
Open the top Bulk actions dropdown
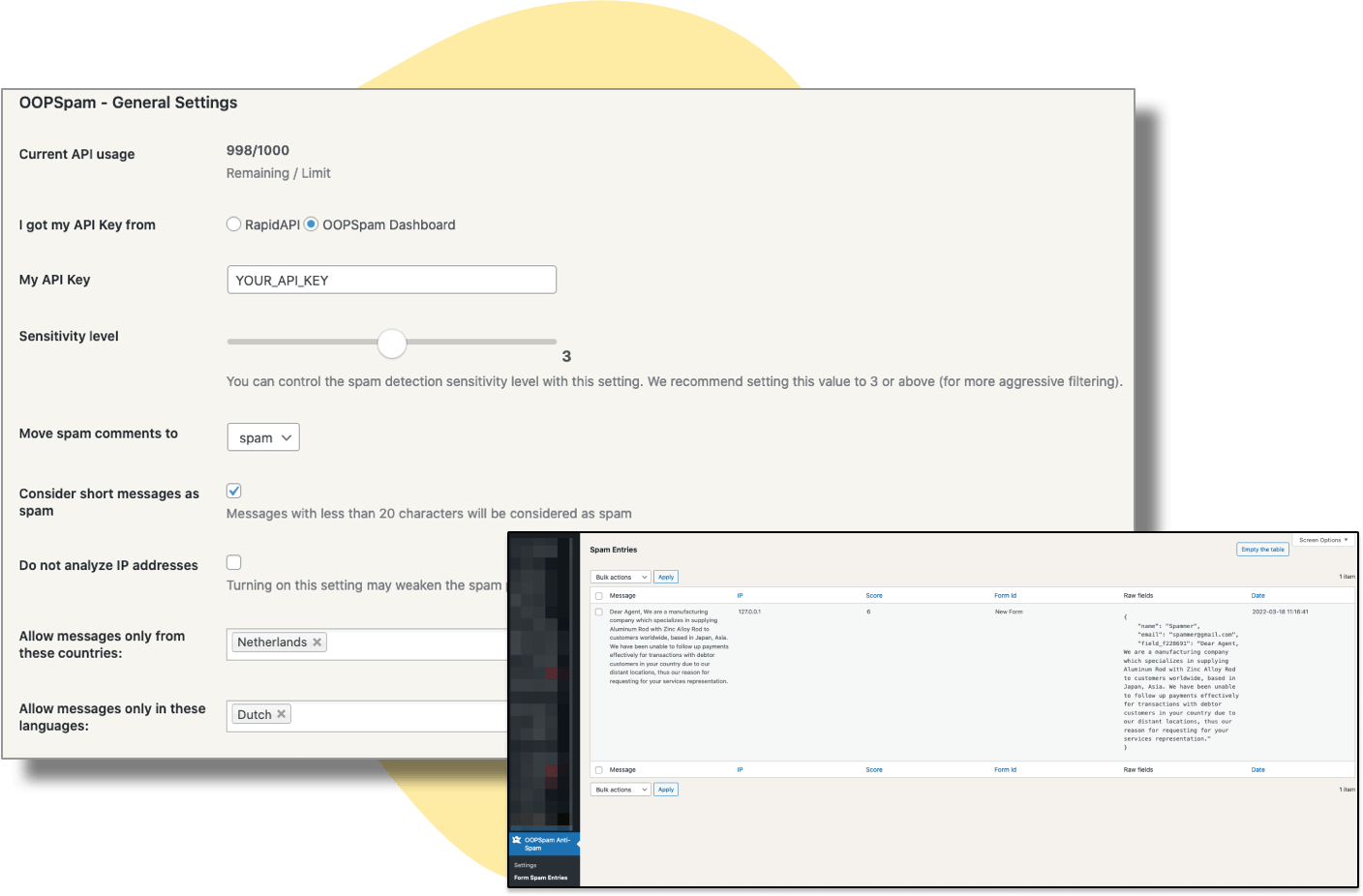click(621, 577)
